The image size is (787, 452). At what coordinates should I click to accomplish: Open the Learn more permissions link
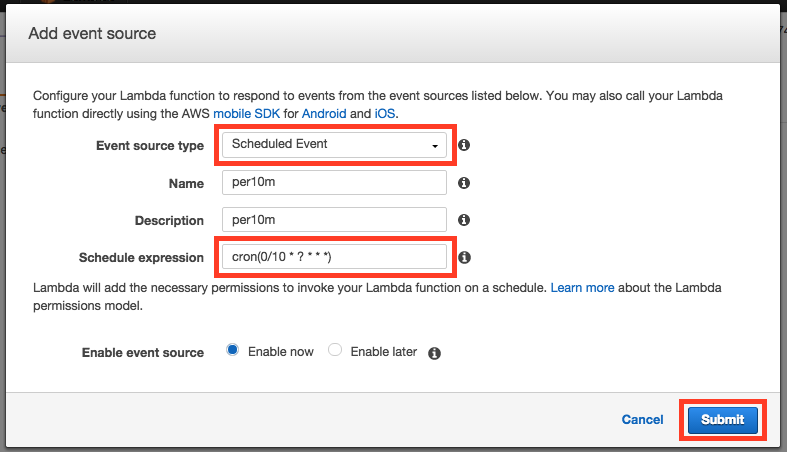click(x=582, y=287)
